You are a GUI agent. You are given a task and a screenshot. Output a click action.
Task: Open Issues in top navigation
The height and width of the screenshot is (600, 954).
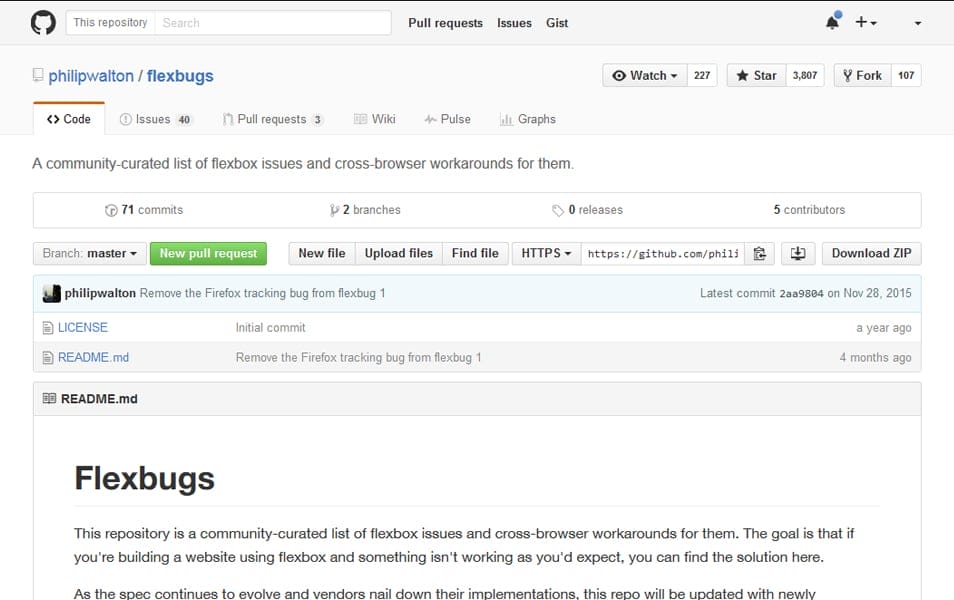click(x=514, y=23)
